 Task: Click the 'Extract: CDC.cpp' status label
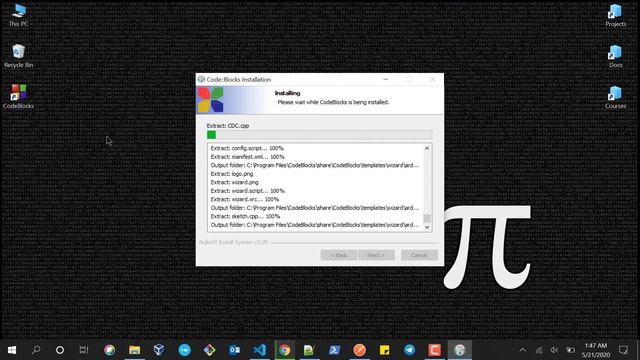coord(228,126)
